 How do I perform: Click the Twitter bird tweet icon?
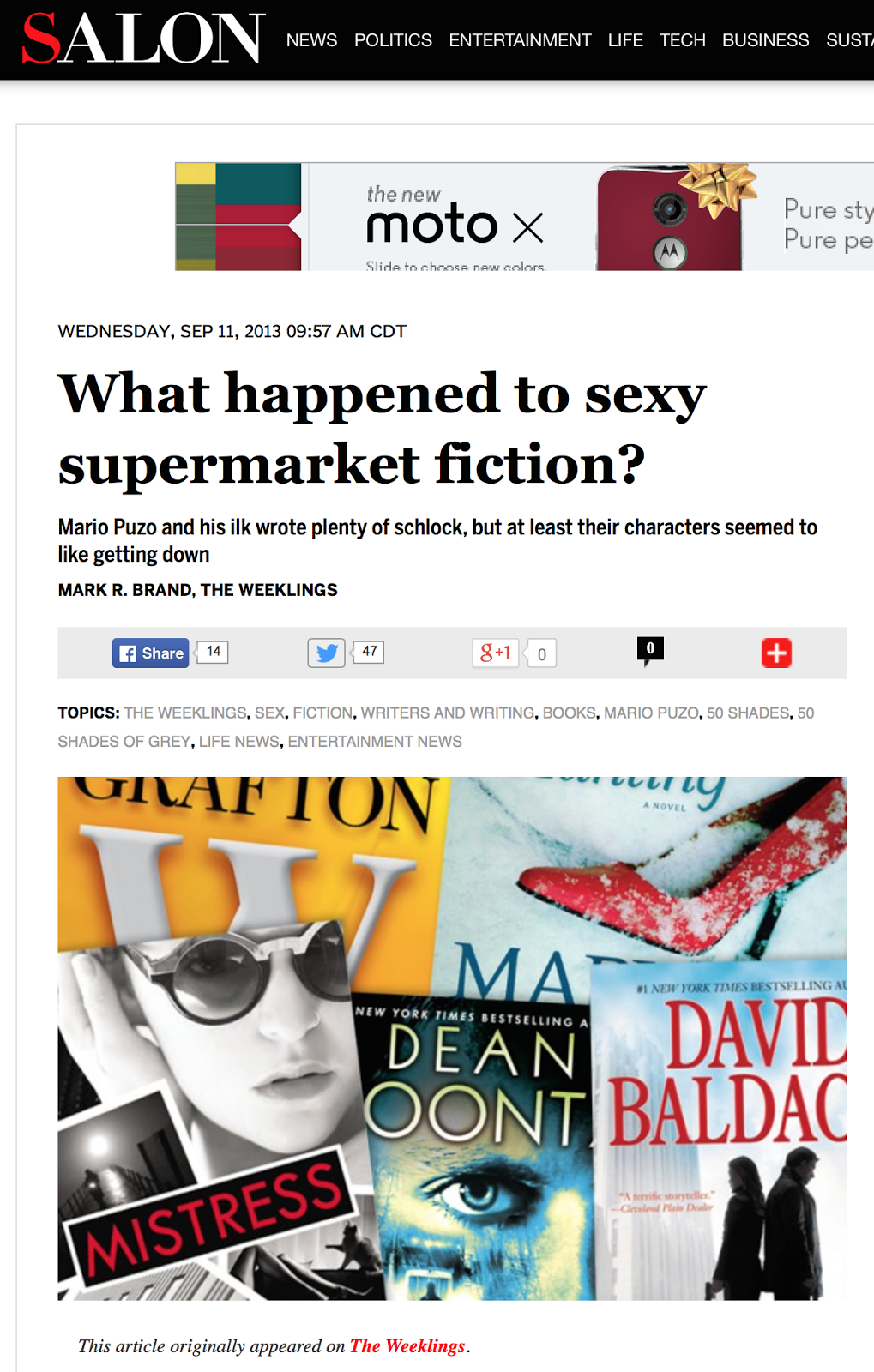[326, 653]
